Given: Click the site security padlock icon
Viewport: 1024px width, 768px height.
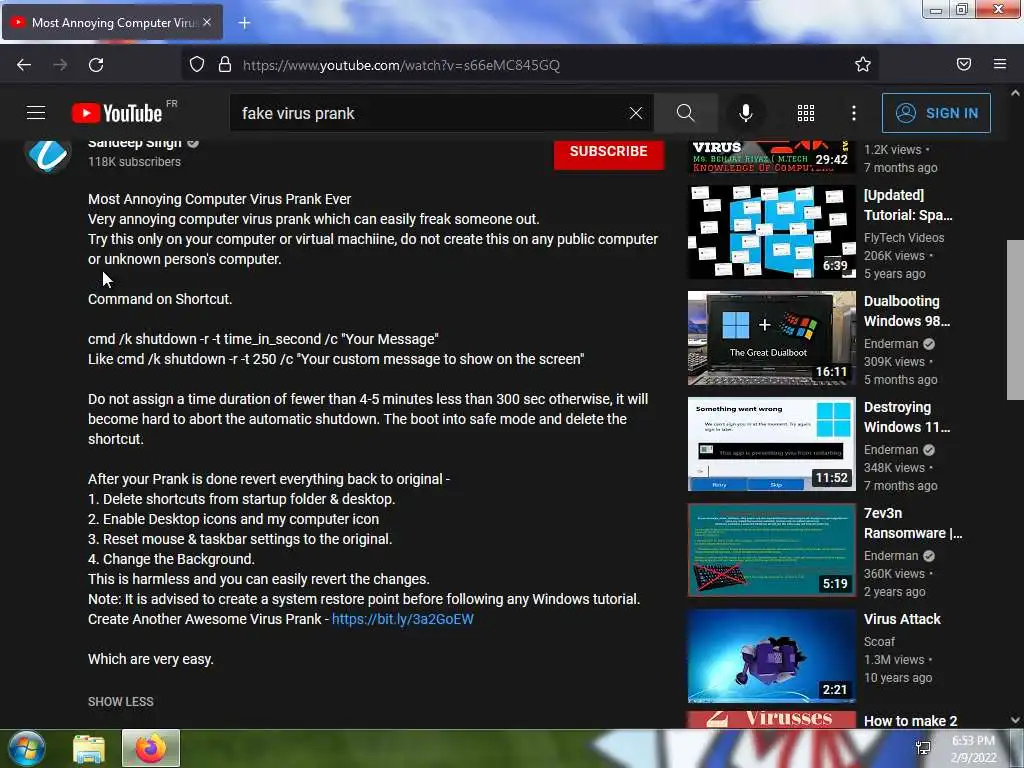Looking at the screenshot, I should [225, 64].
